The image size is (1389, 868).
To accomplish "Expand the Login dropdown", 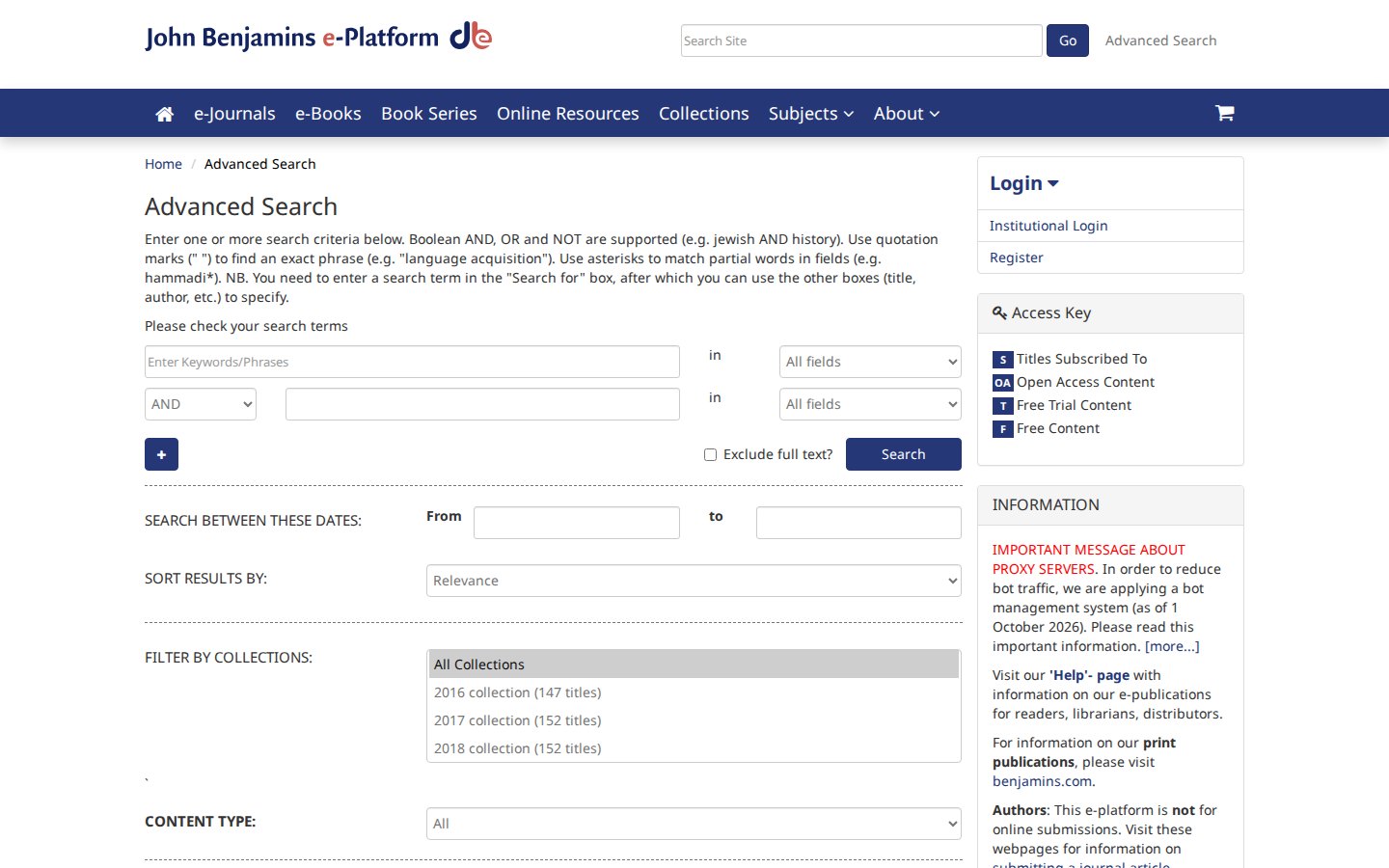I will (x=1024, y=183).
